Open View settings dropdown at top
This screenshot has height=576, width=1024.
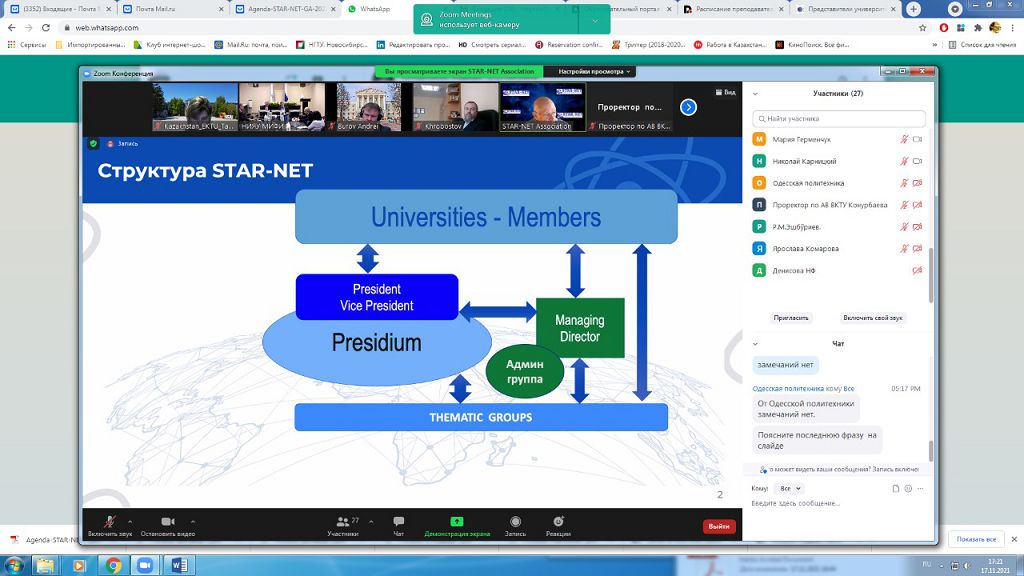[594, 71]
